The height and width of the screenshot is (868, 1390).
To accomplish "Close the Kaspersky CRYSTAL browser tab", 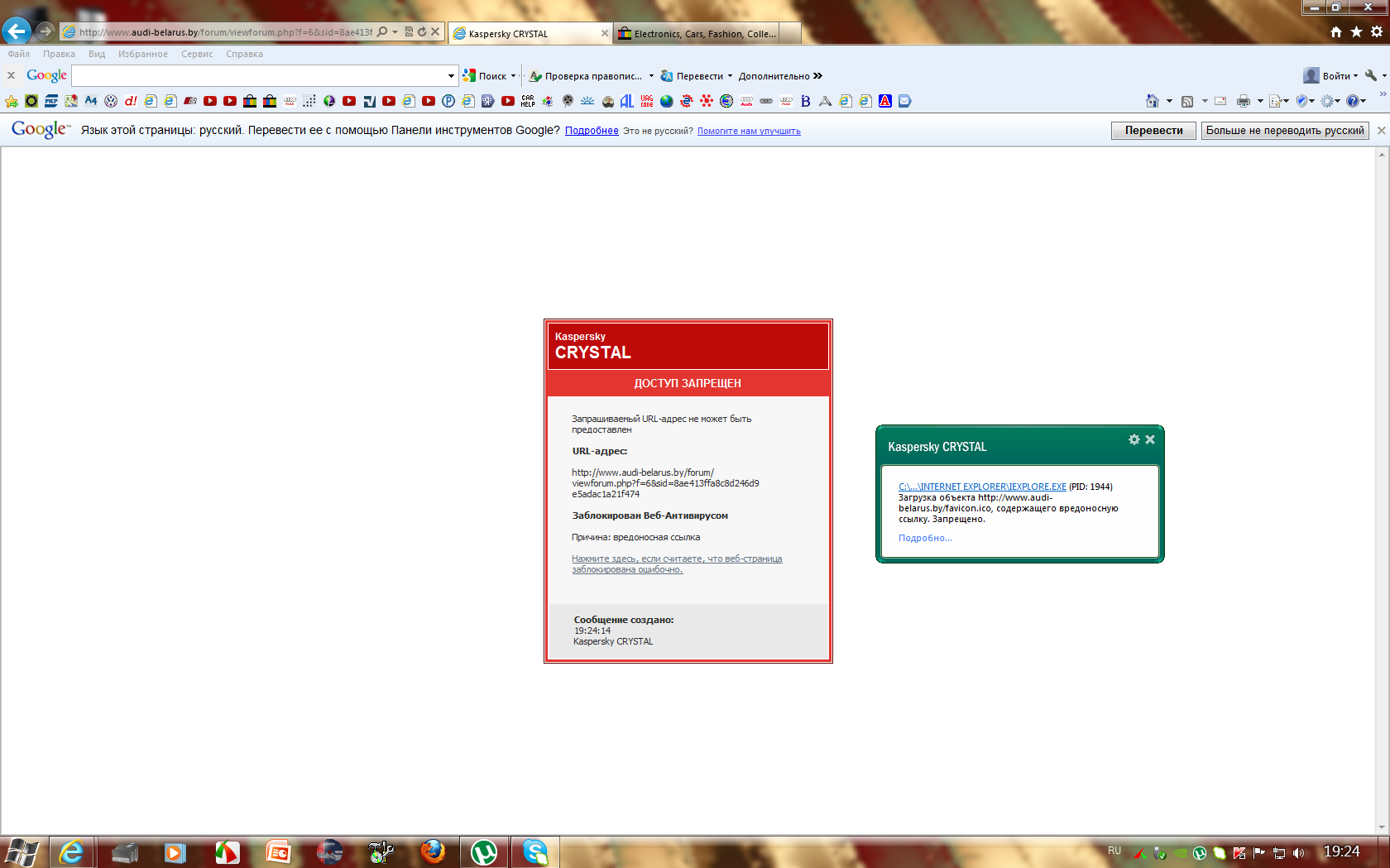I will (x=605, y=33).
